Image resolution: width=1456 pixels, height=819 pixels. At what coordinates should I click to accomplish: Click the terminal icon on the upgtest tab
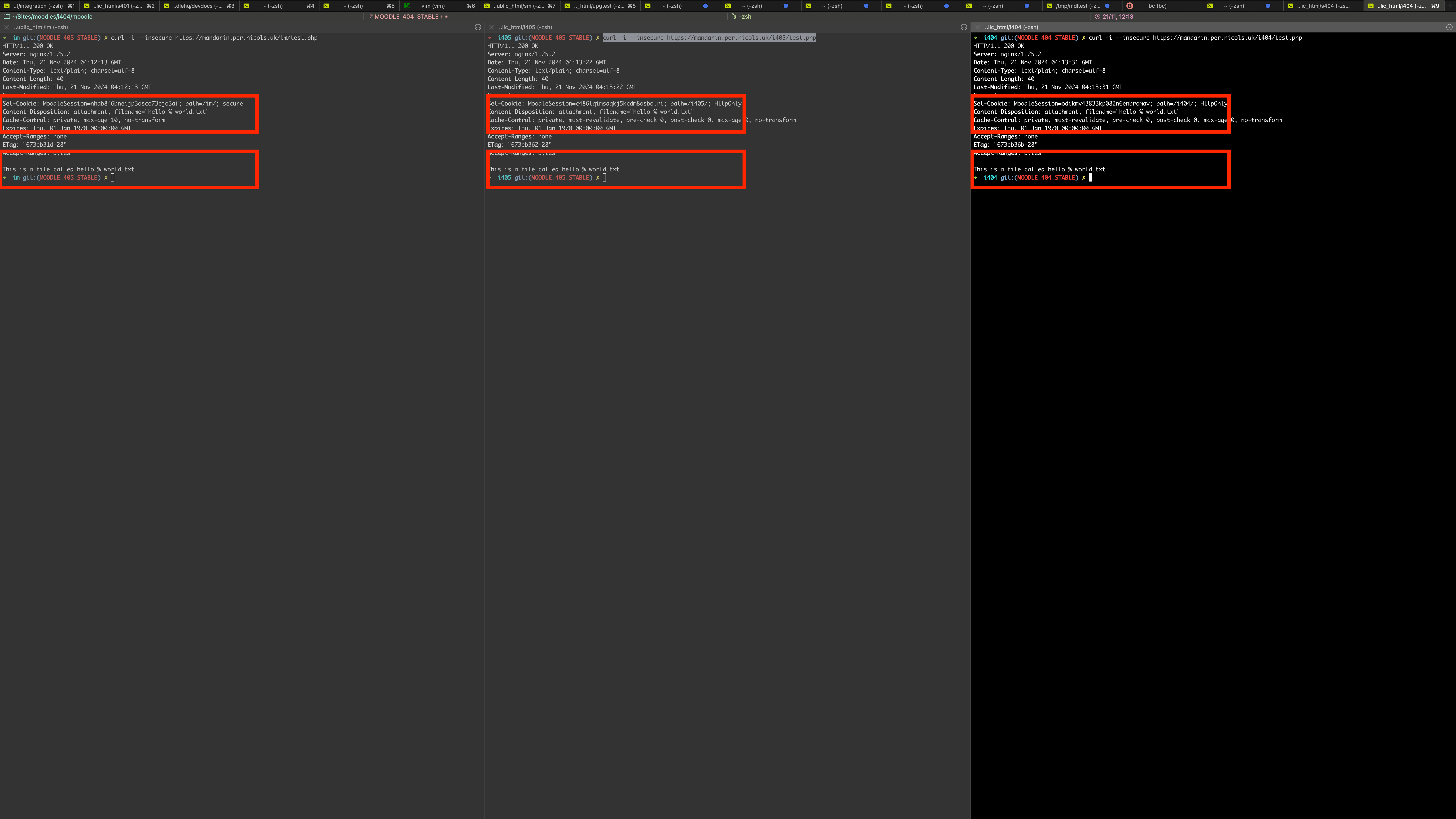pos(568,6)
